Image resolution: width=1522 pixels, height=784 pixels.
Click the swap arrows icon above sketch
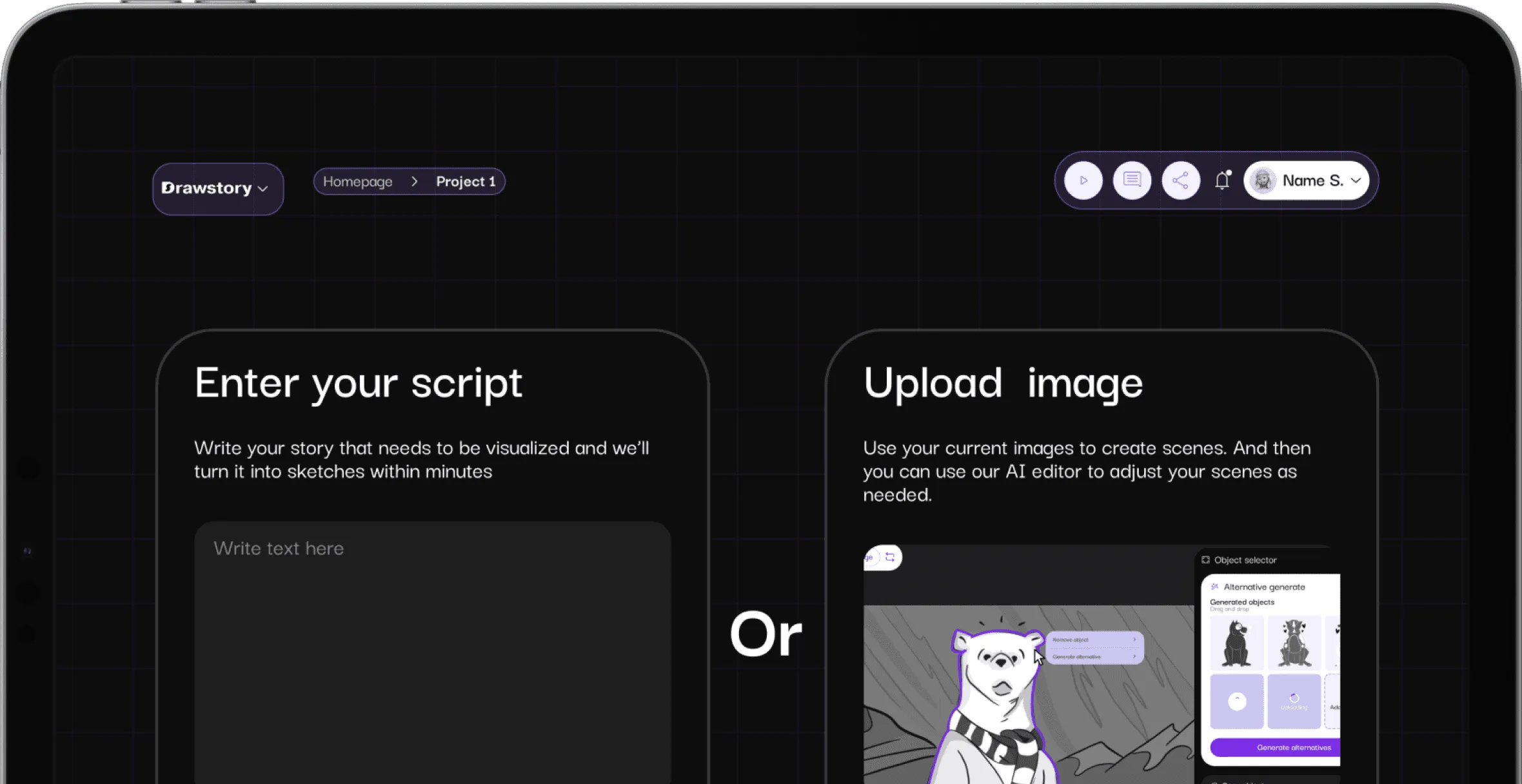[890, 557]
